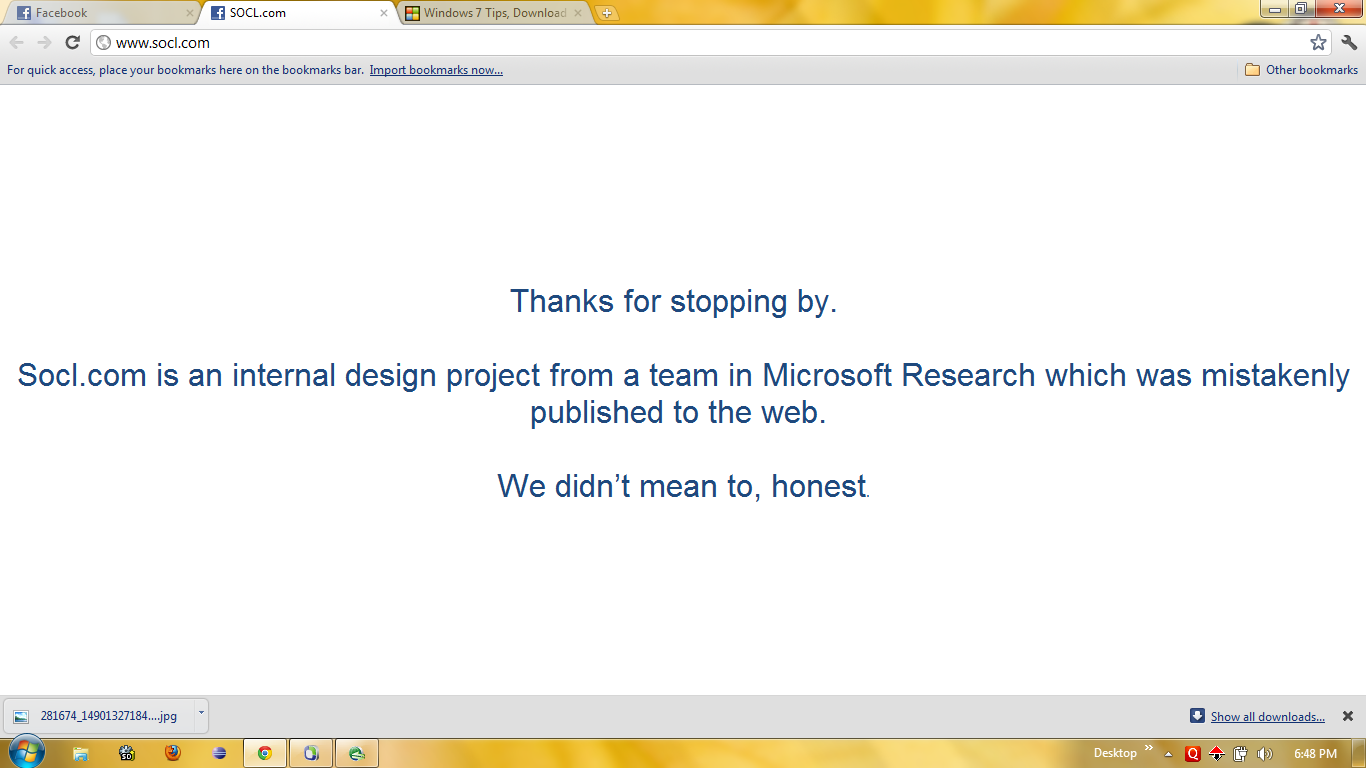The height and width of the screenshot is (768, 1366).
Task: Click the browser forward arrow
Action: [44, 42]
